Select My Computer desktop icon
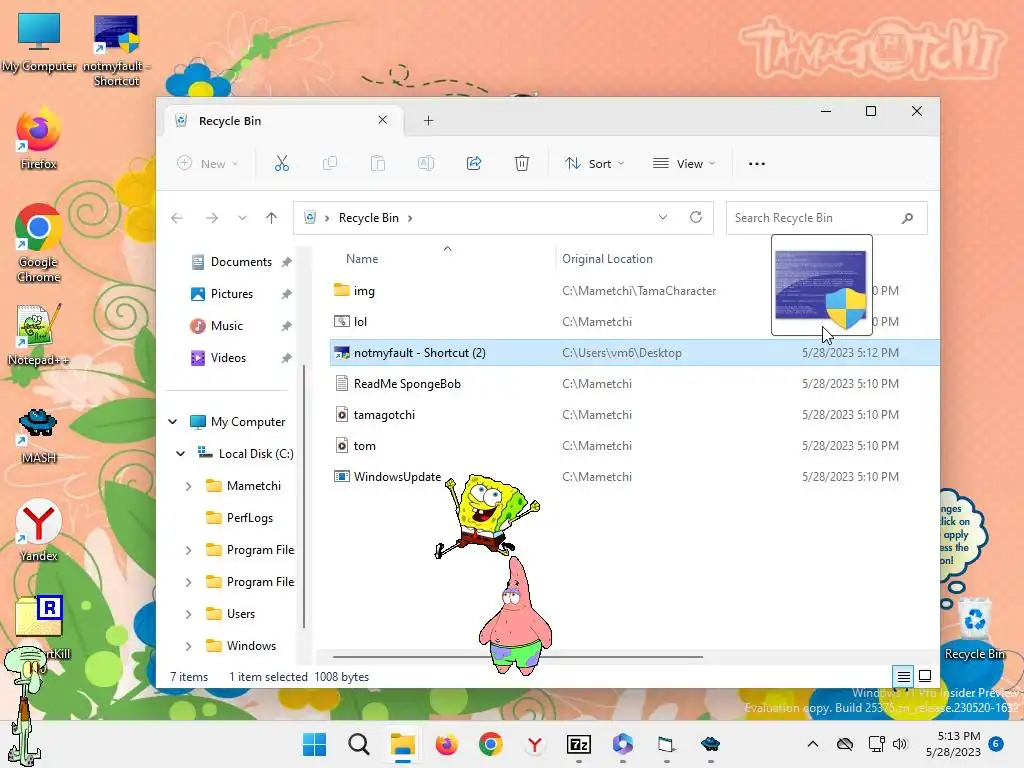Viewport: 1024px width, 768px height. pos(39,42)
